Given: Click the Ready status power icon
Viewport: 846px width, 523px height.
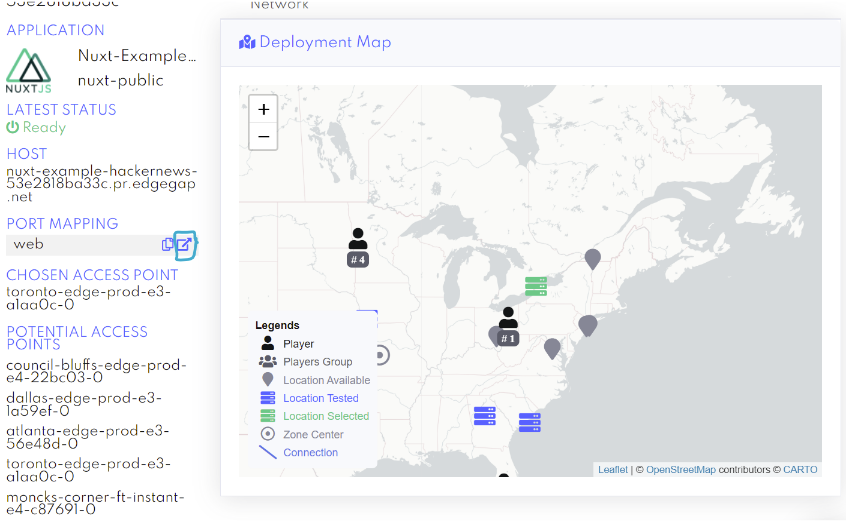Looking at the screenshot, I should 13,128.
